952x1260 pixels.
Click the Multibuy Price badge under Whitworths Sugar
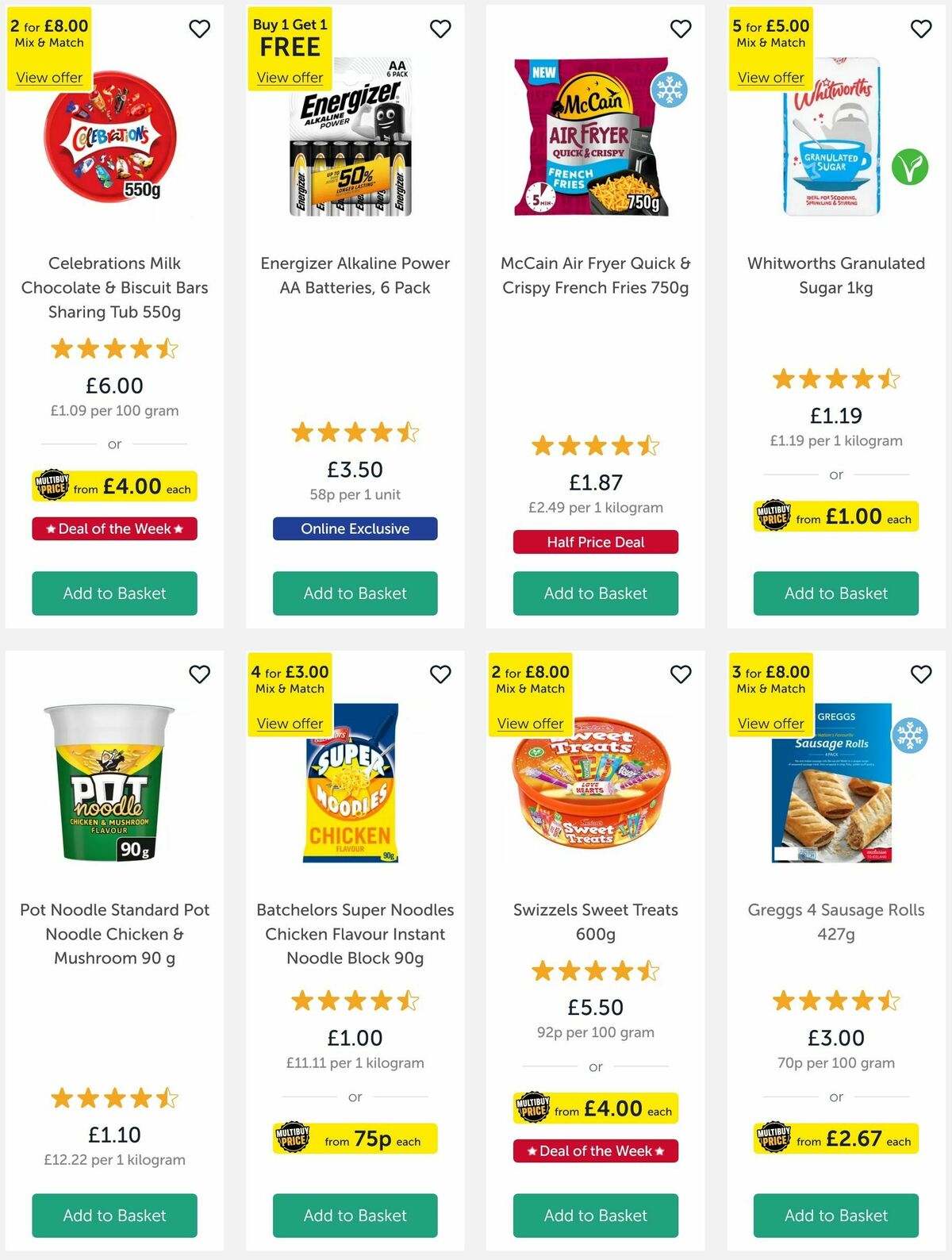point(835,516)
